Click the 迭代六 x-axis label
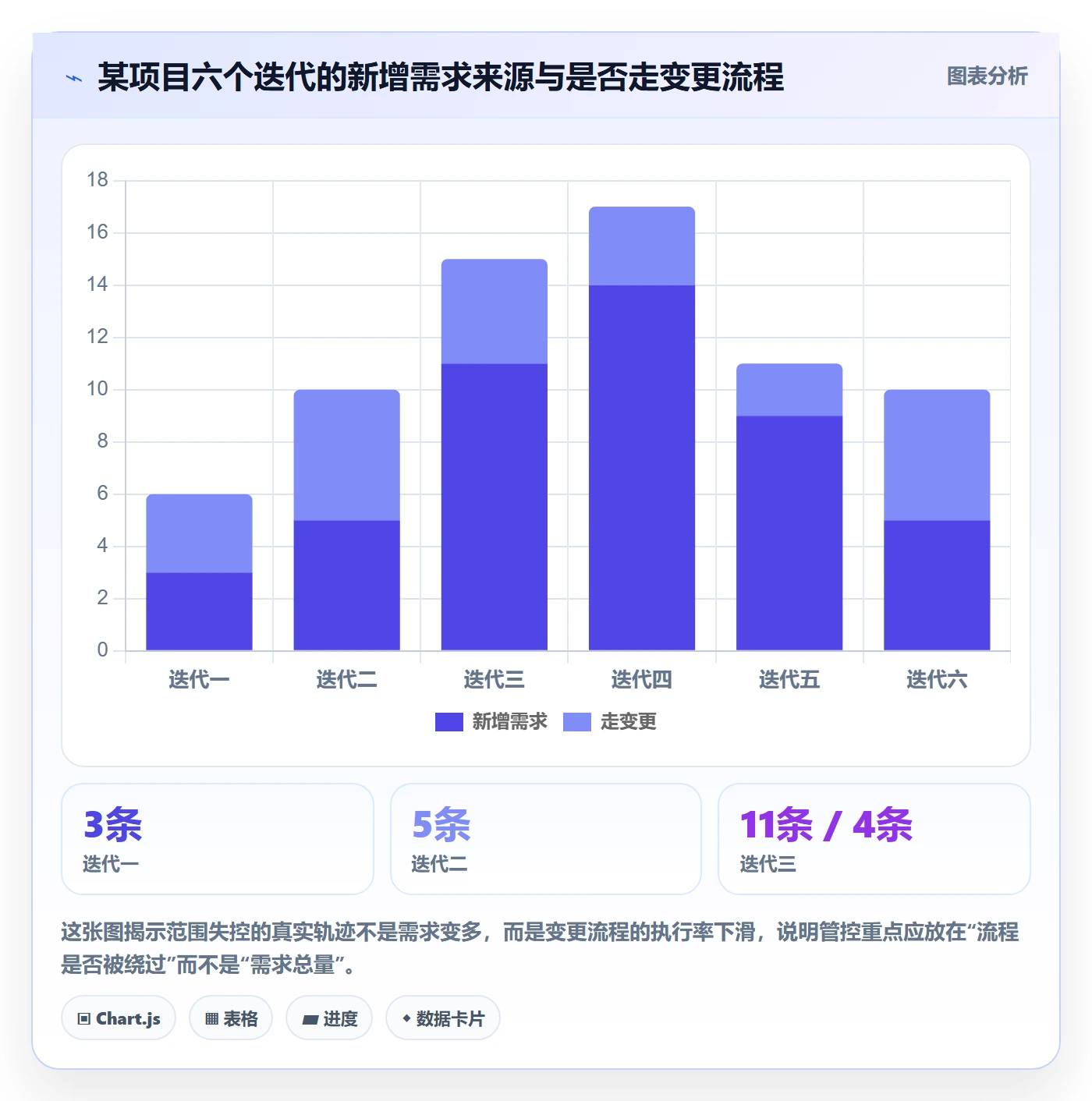Viewport: 1092px width, 1101px height. pos(937,680)
